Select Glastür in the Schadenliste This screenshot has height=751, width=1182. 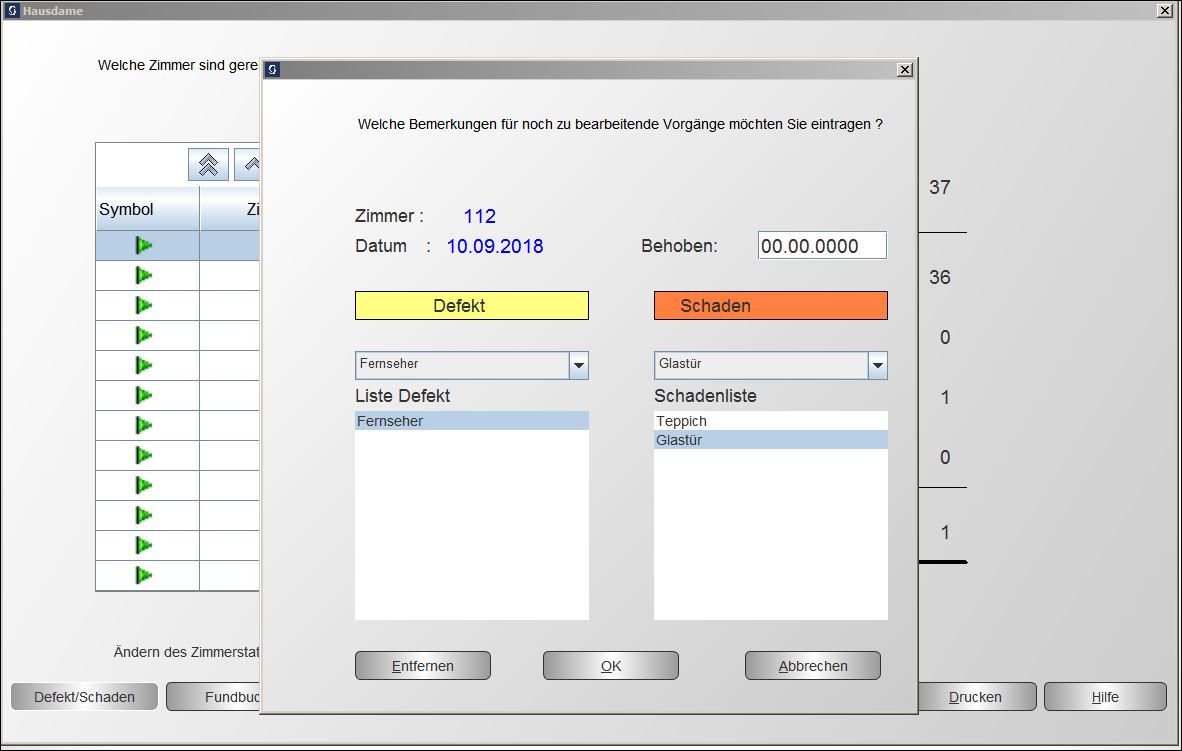(x=770, y=440)
